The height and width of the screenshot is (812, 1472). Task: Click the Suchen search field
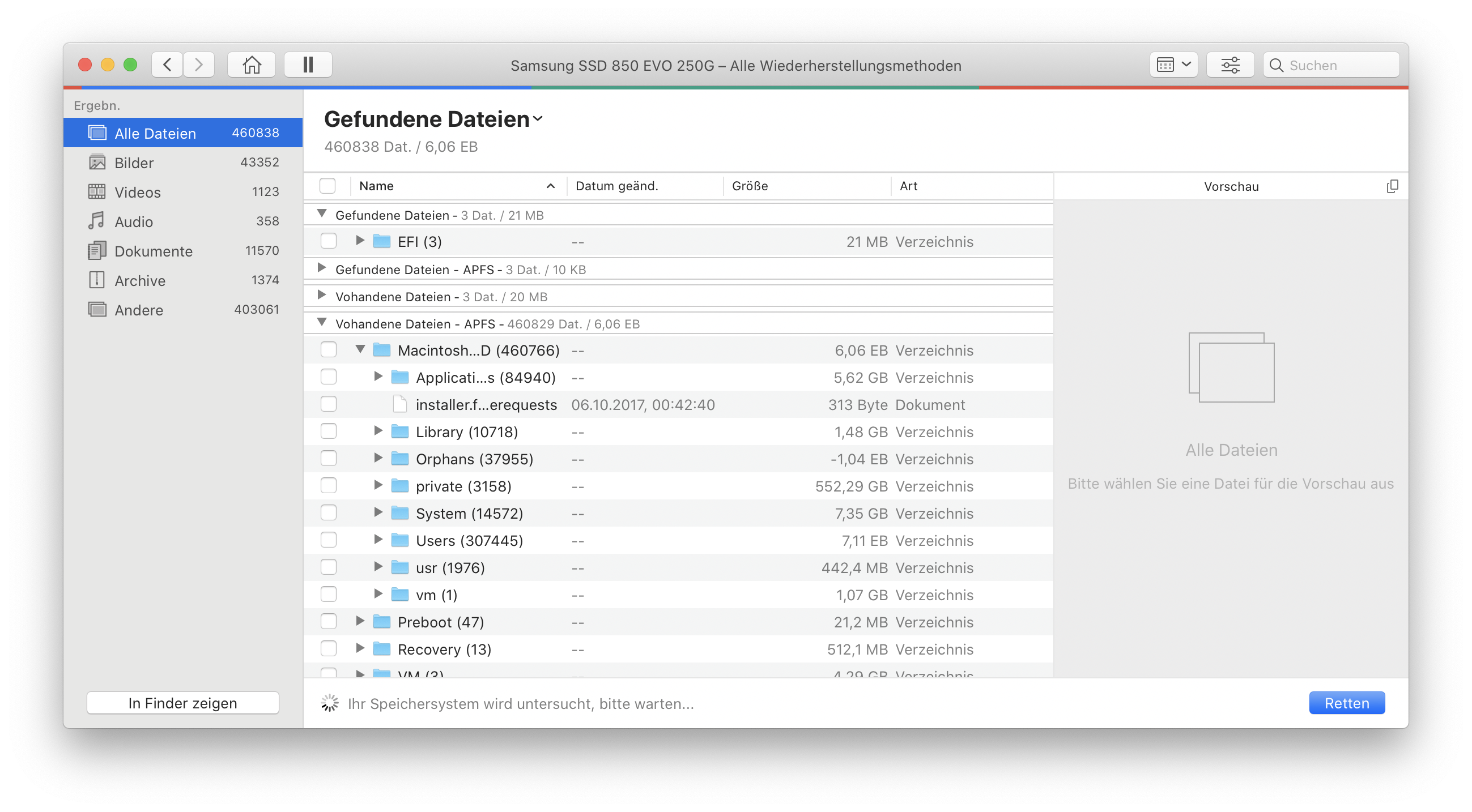[1331, 65]
